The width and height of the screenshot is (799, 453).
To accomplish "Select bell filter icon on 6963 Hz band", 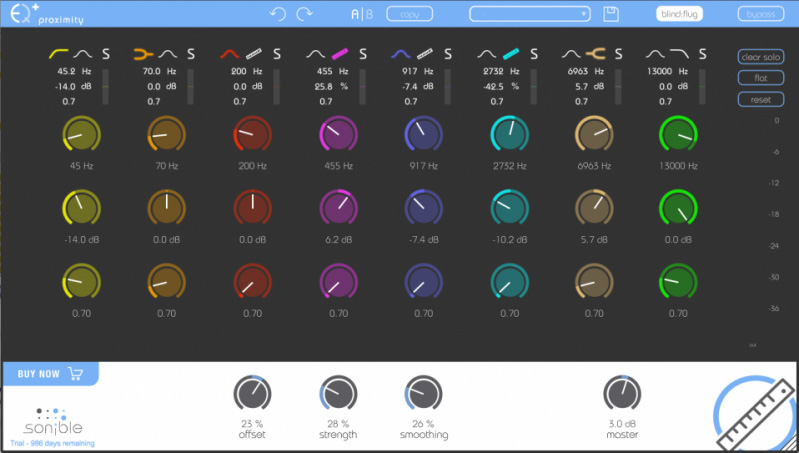I will point(571,54).
